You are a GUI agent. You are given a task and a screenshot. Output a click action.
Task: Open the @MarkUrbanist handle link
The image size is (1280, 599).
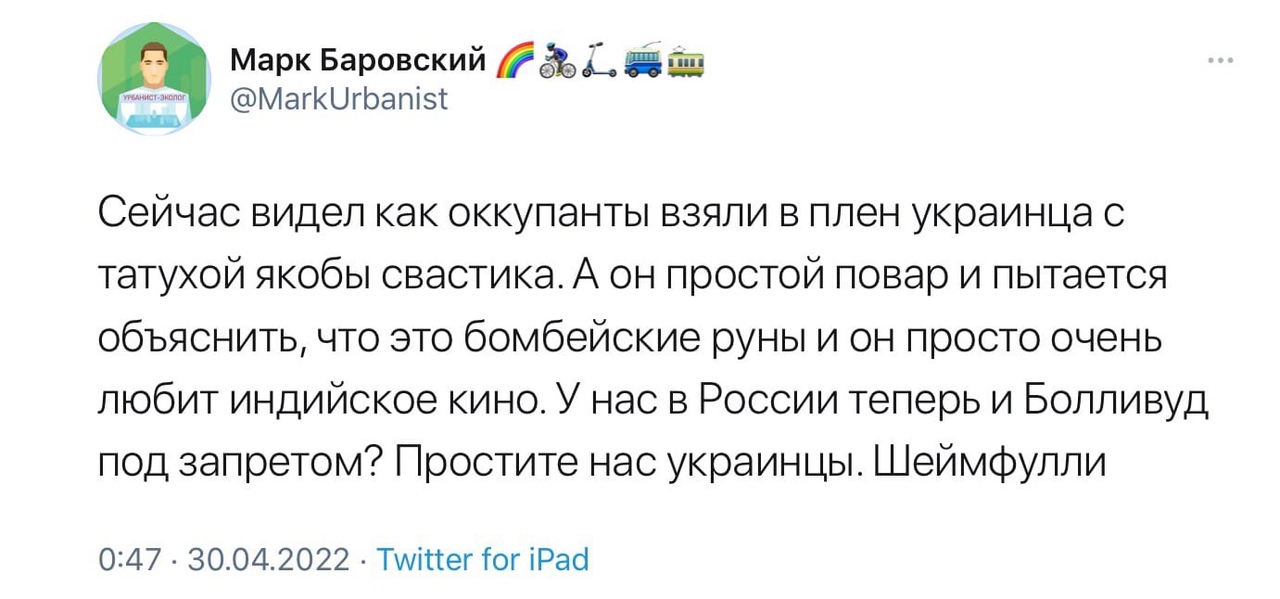(x=339, y=99)
